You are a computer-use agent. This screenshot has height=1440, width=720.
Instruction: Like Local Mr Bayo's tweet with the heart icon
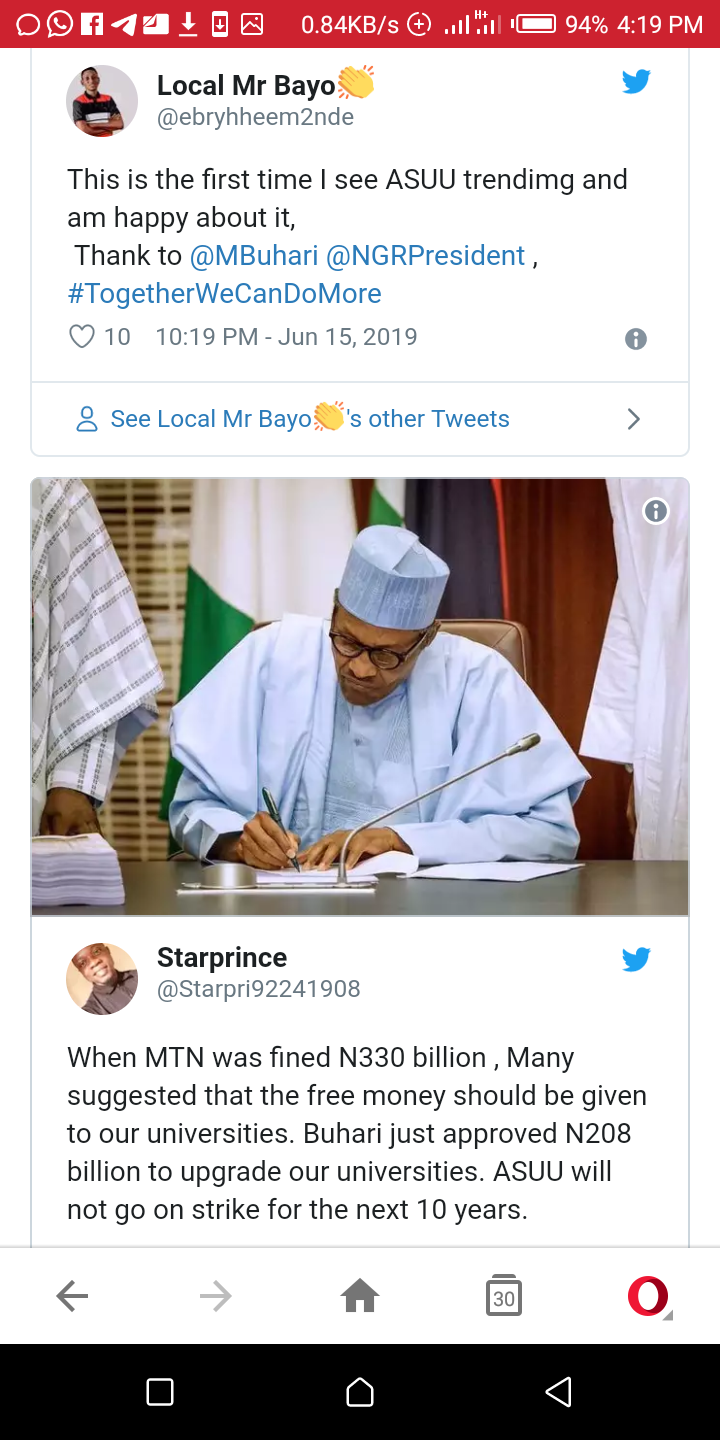pyautogui.click(x=82, y=337)
